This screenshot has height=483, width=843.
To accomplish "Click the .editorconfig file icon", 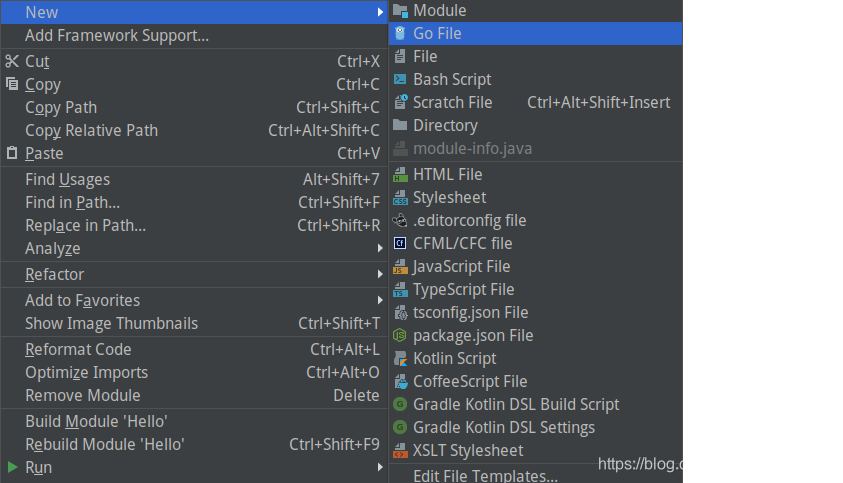I will (400, 221).
